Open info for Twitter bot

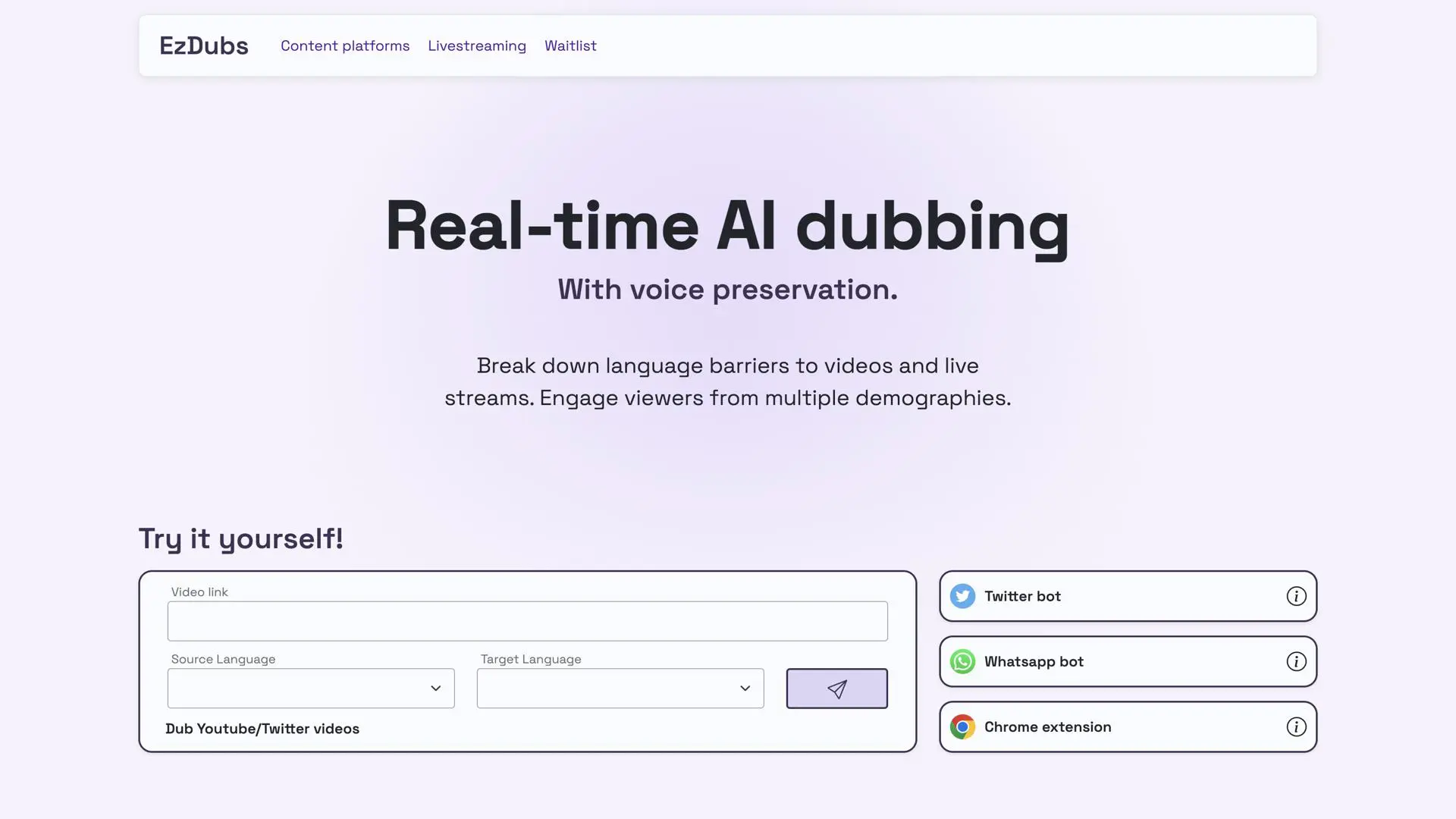point(1296,596)
